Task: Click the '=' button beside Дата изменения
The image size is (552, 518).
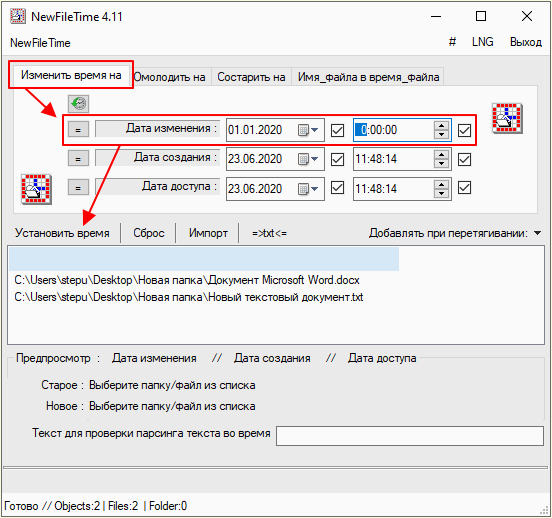Action: 78,130
